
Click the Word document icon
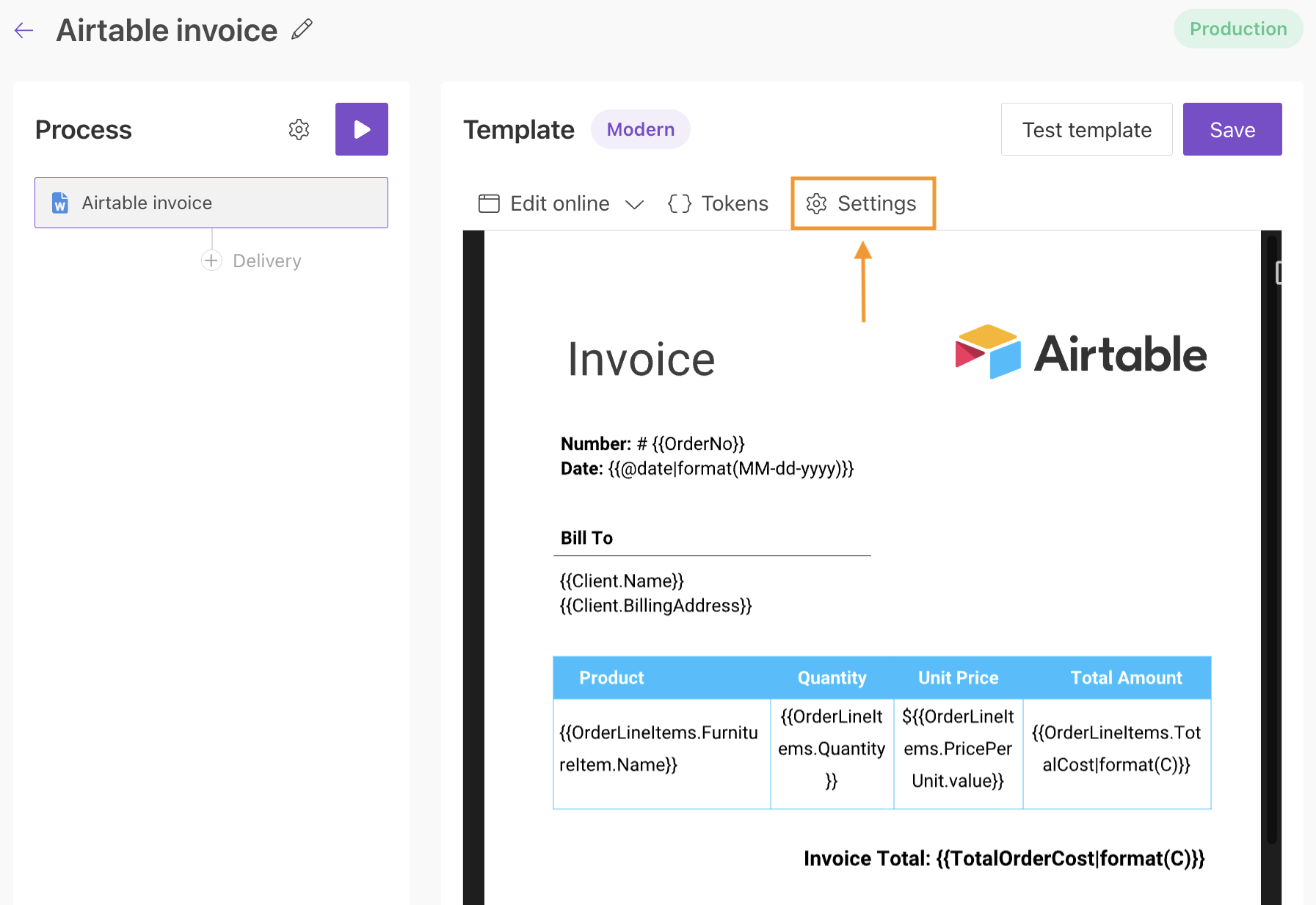click(60, 203)
